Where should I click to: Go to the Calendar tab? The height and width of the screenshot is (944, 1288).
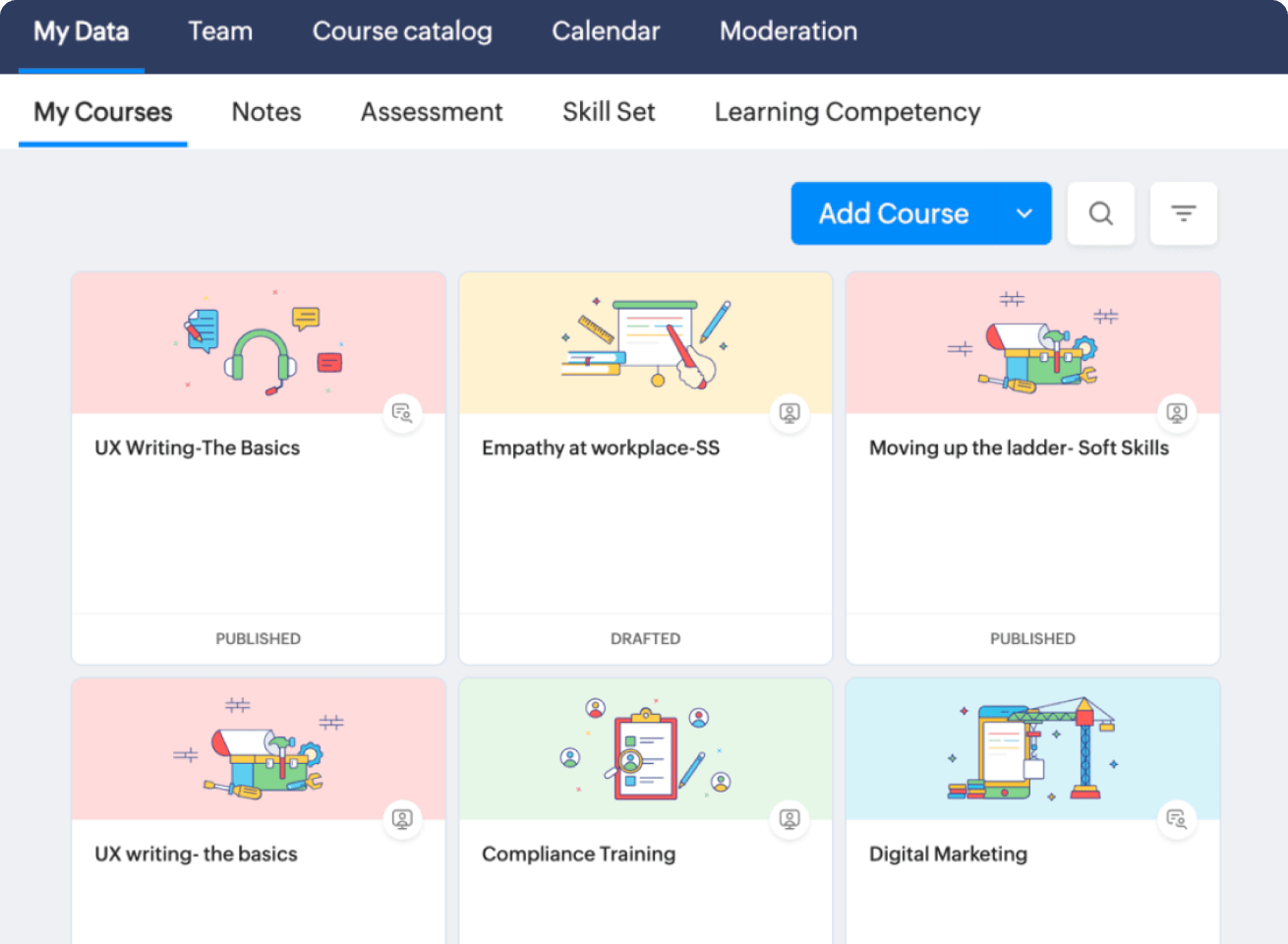(606, 31)
